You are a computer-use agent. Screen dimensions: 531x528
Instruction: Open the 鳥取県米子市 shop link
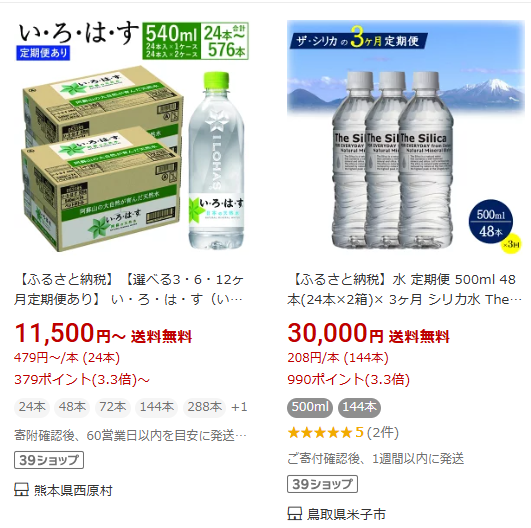click(346, 514)
